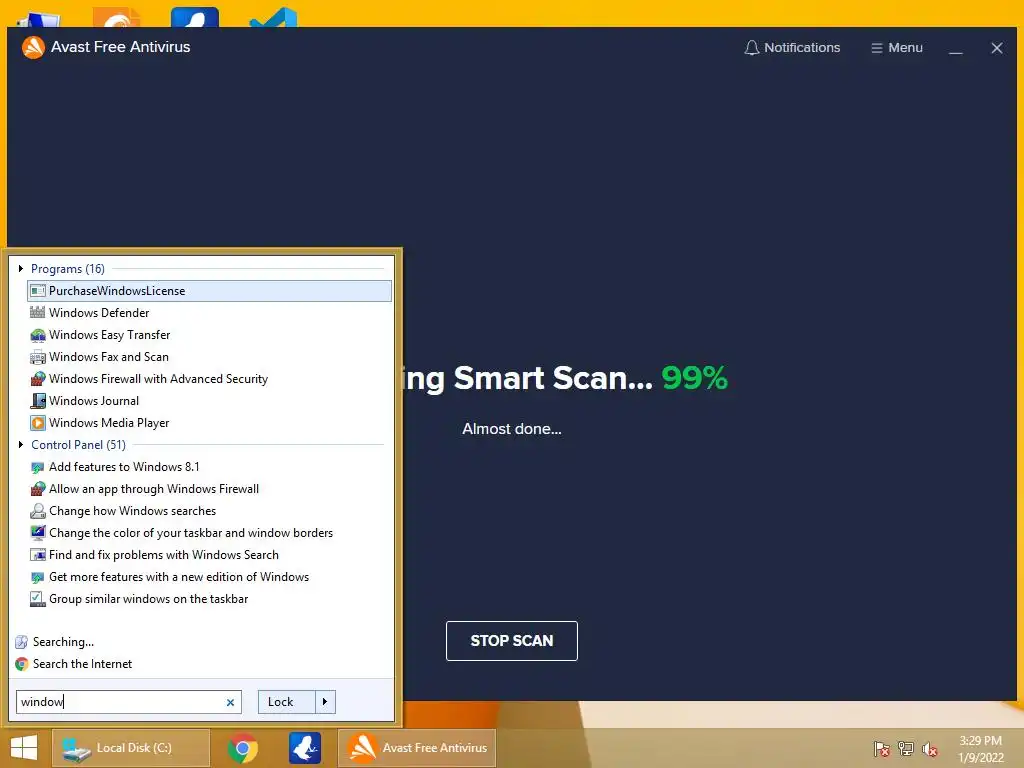
Task: Click Change how Windows searches icon
Action: pyautogui.click(x=38, y=511)
